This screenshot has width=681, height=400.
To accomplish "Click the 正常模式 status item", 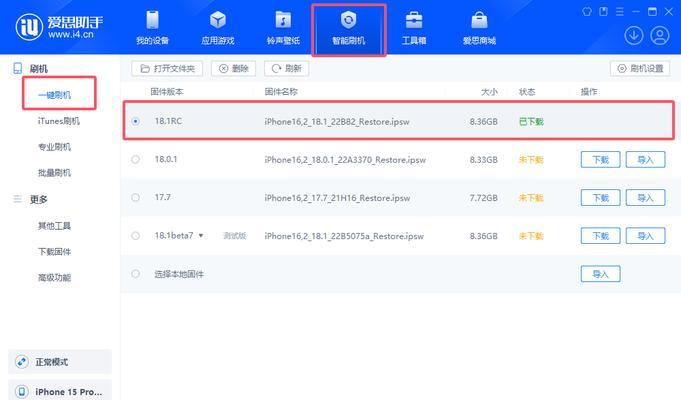I will pyautogui.click(x=60, y=362).
